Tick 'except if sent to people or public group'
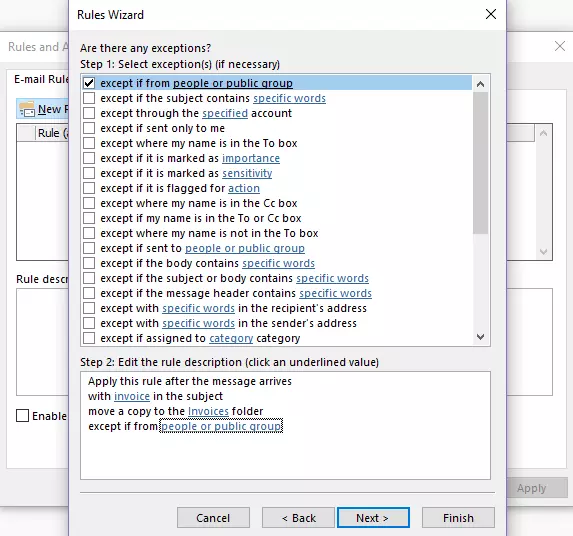 pos(89,248)
